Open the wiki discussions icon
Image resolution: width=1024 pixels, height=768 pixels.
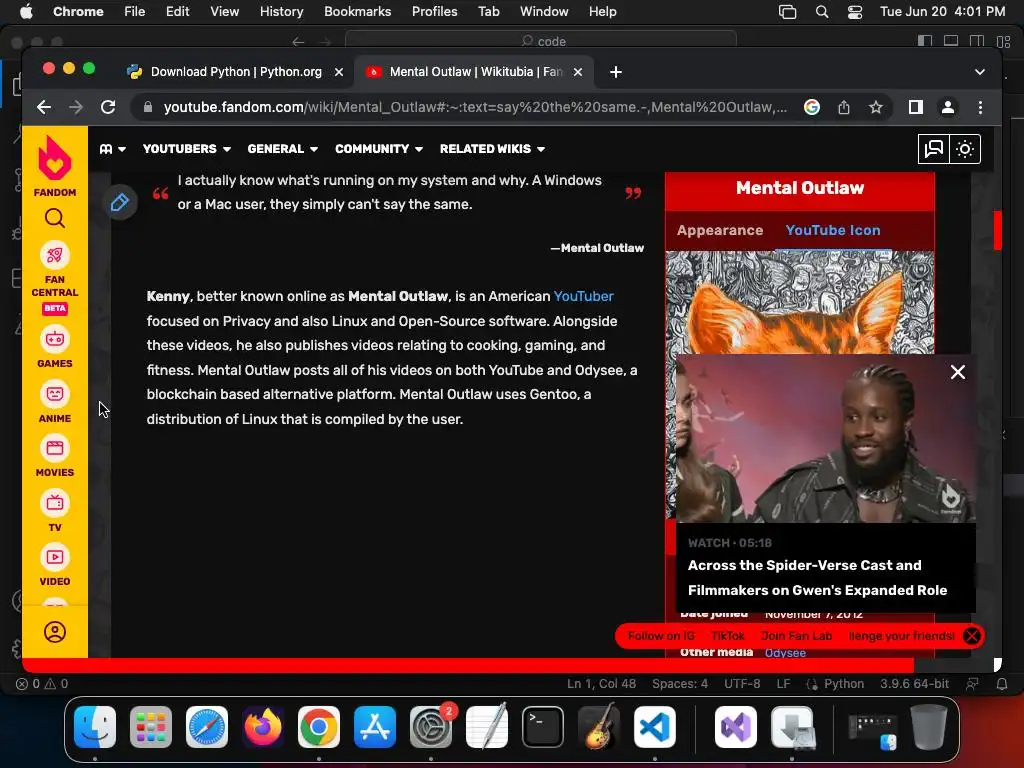tap(934, 149)
